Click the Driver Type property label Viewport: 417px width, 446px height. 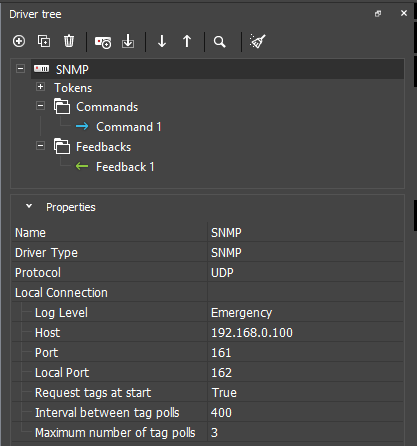point(46,253)
